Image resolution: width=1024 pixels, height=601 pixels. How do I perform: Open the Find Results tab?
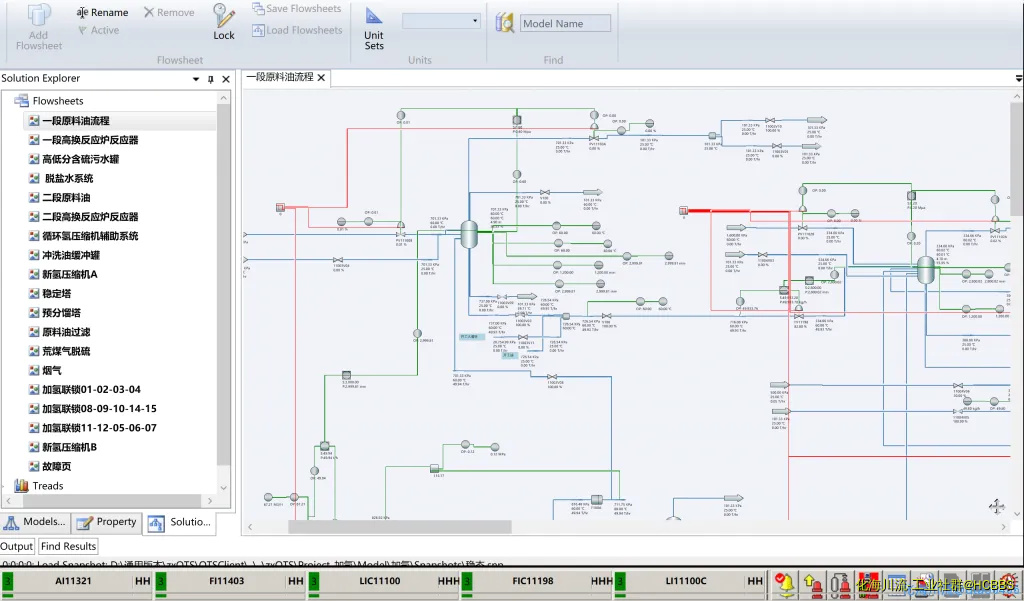(x=68, y=546)
